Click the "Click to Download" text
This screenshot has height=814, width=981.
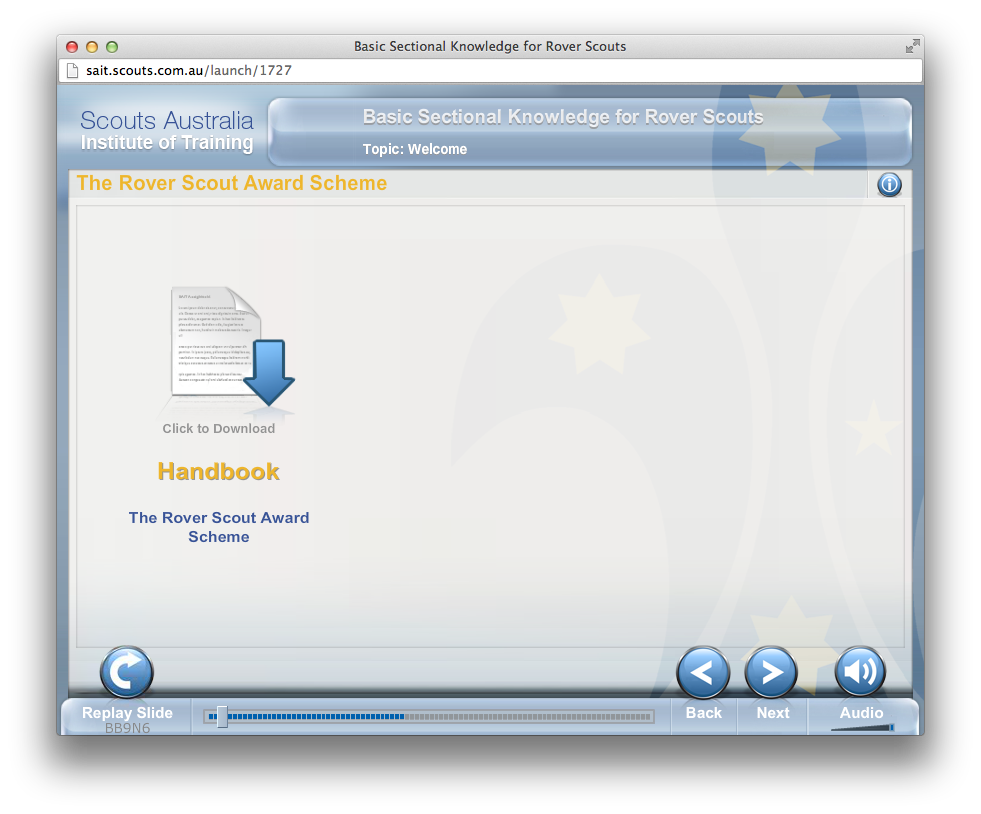(x=219, y=429)
